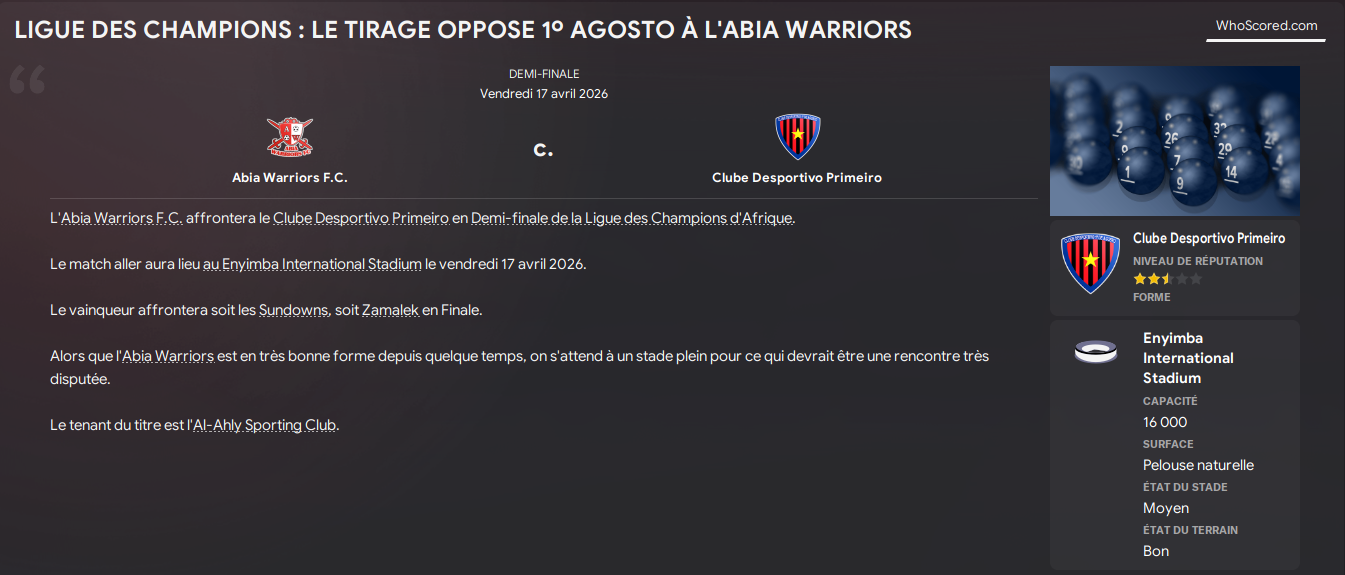Click the Enyimba International Stadium heading in the side panel
Viewport: 1345px width, 575px height.
[x=1188, y=358]
